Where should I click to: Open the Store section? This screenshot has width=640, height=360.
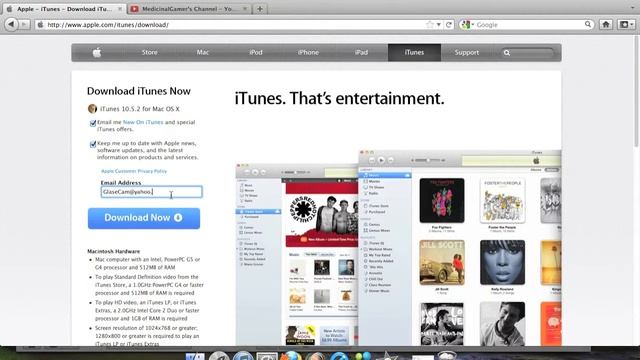pos(149,52)
